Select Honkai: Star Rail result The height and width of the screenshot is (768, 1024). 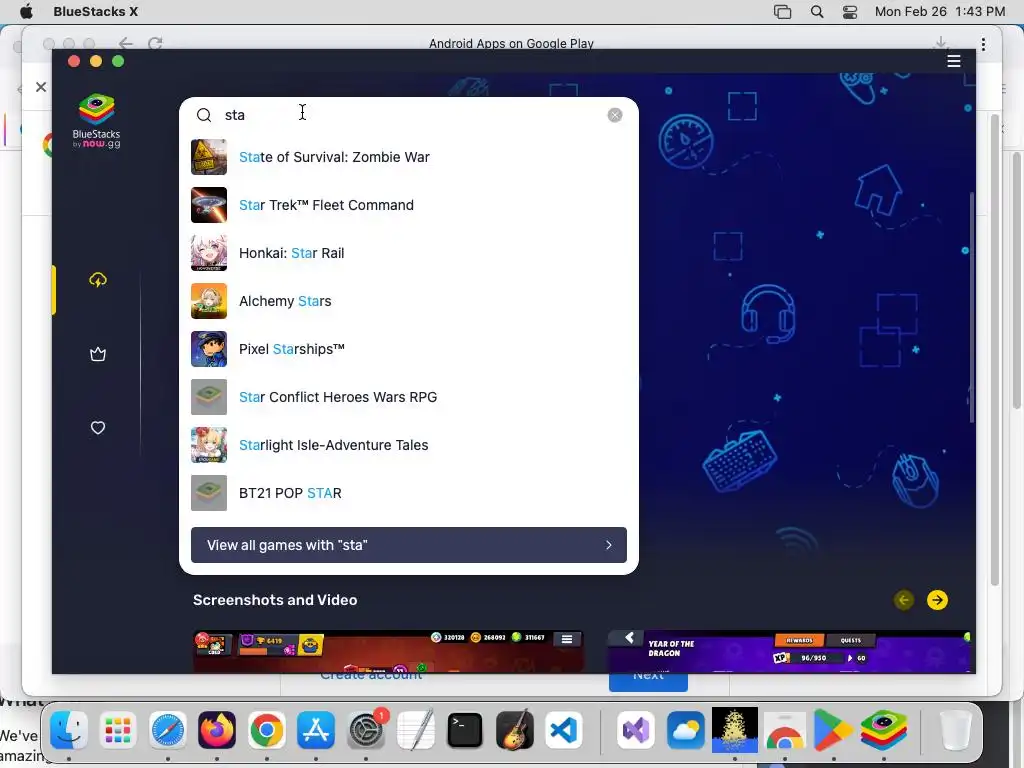pos(409,253)
